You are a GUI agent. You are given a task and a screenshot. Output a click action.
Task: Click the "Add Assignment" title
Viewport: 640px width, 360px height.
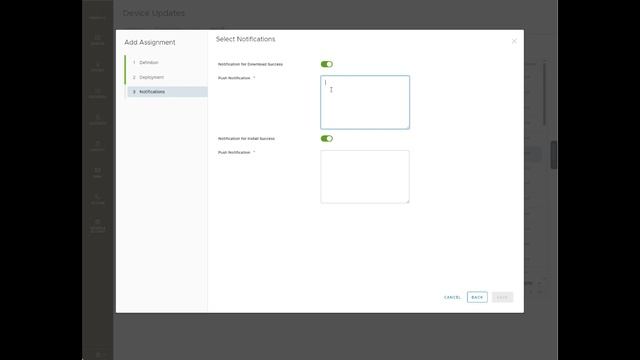coord(150,42)
